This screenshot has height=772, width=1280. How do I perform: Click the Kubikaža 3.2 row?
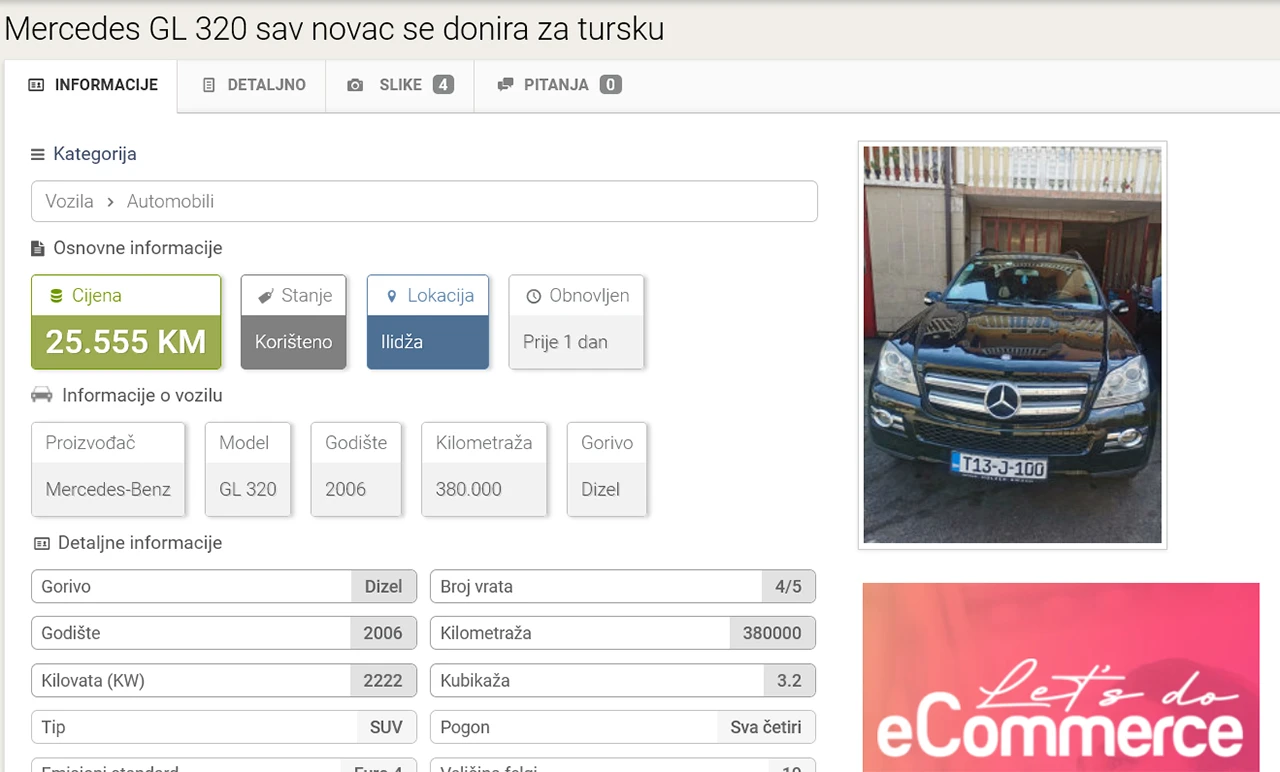(623, 680)
